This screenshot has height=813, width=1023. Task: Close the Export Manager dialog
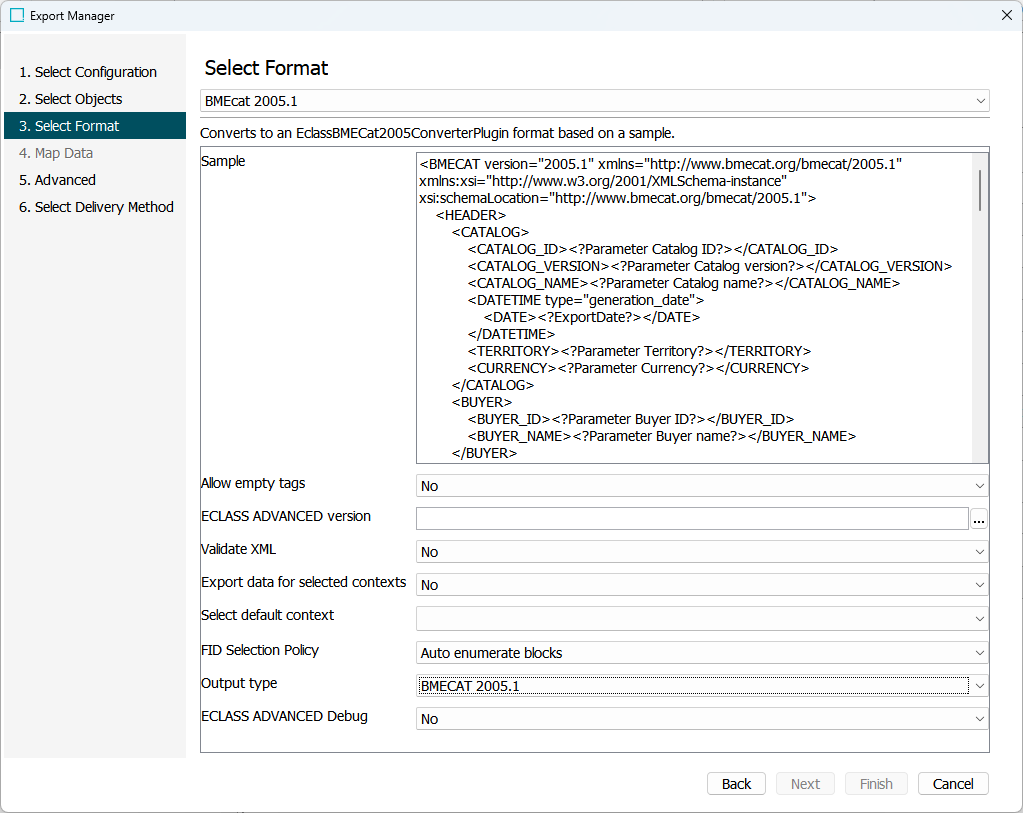1006,15
